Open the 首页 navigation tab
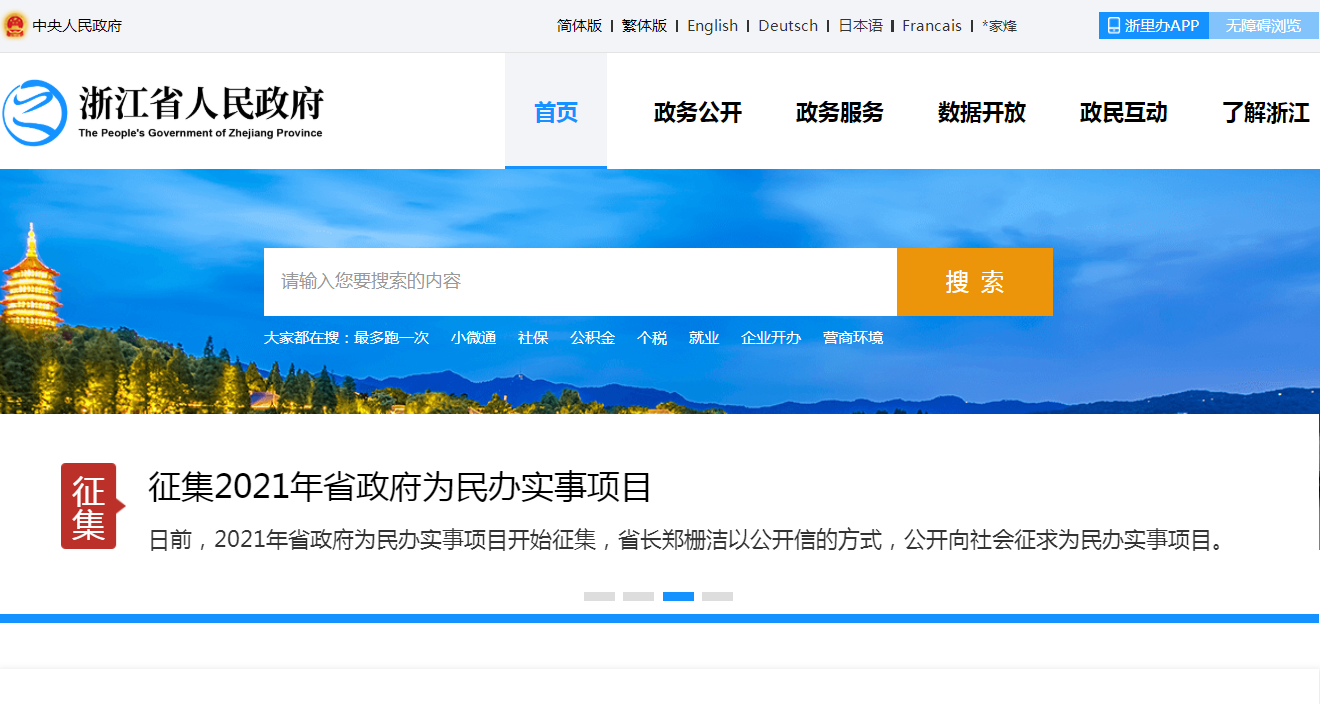 (556, 112)
